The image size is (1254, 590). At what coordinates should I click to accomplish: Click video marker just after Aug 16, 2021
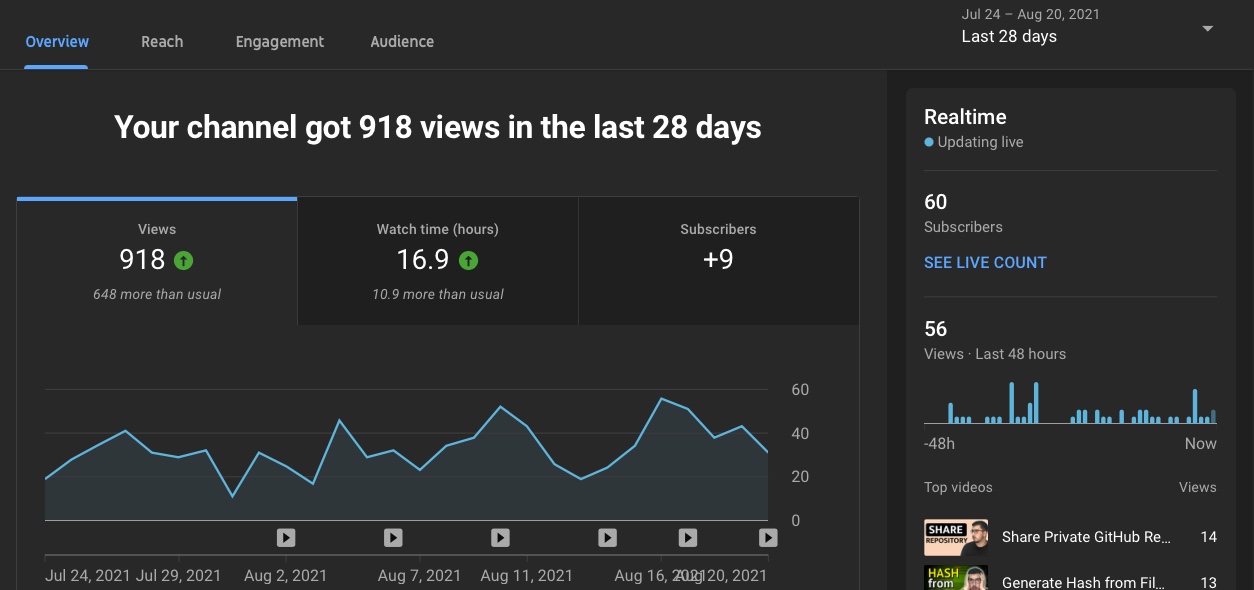(x=688, y=538)
